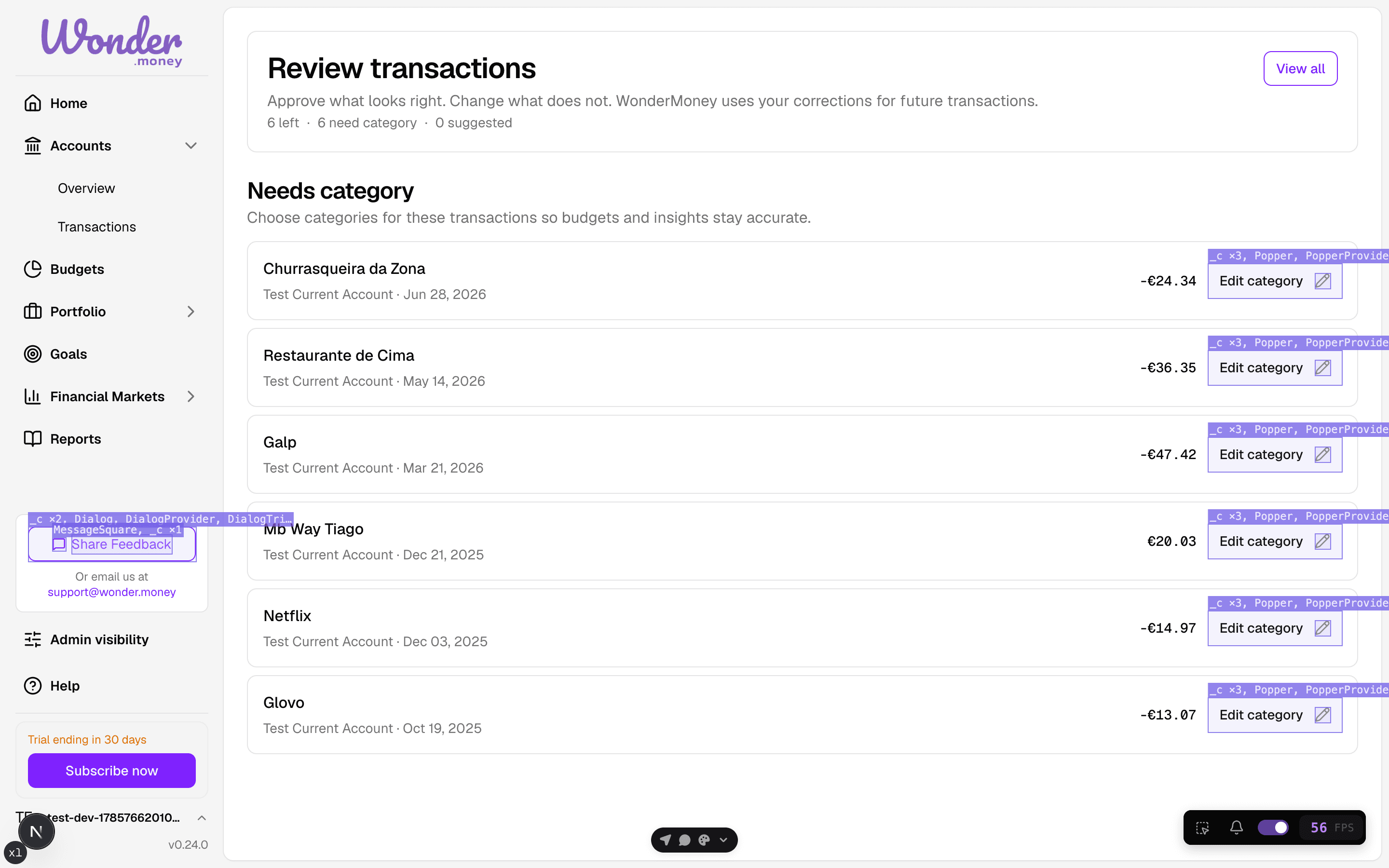Open Edit category dropdown for Churrasqueira da Zona
1389x868 pixels.
(1275, 281)
